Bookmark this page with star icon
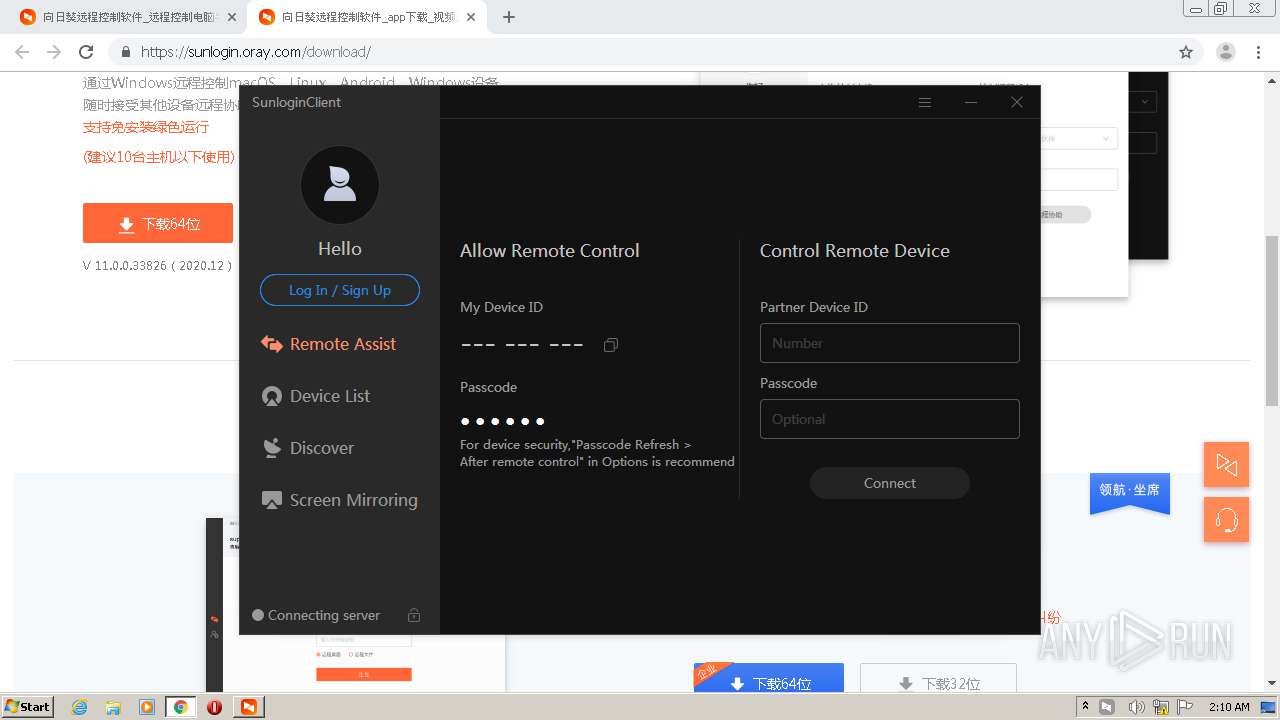The width and height of the screenshot is (1280, 720). (x=1186, y=52)
